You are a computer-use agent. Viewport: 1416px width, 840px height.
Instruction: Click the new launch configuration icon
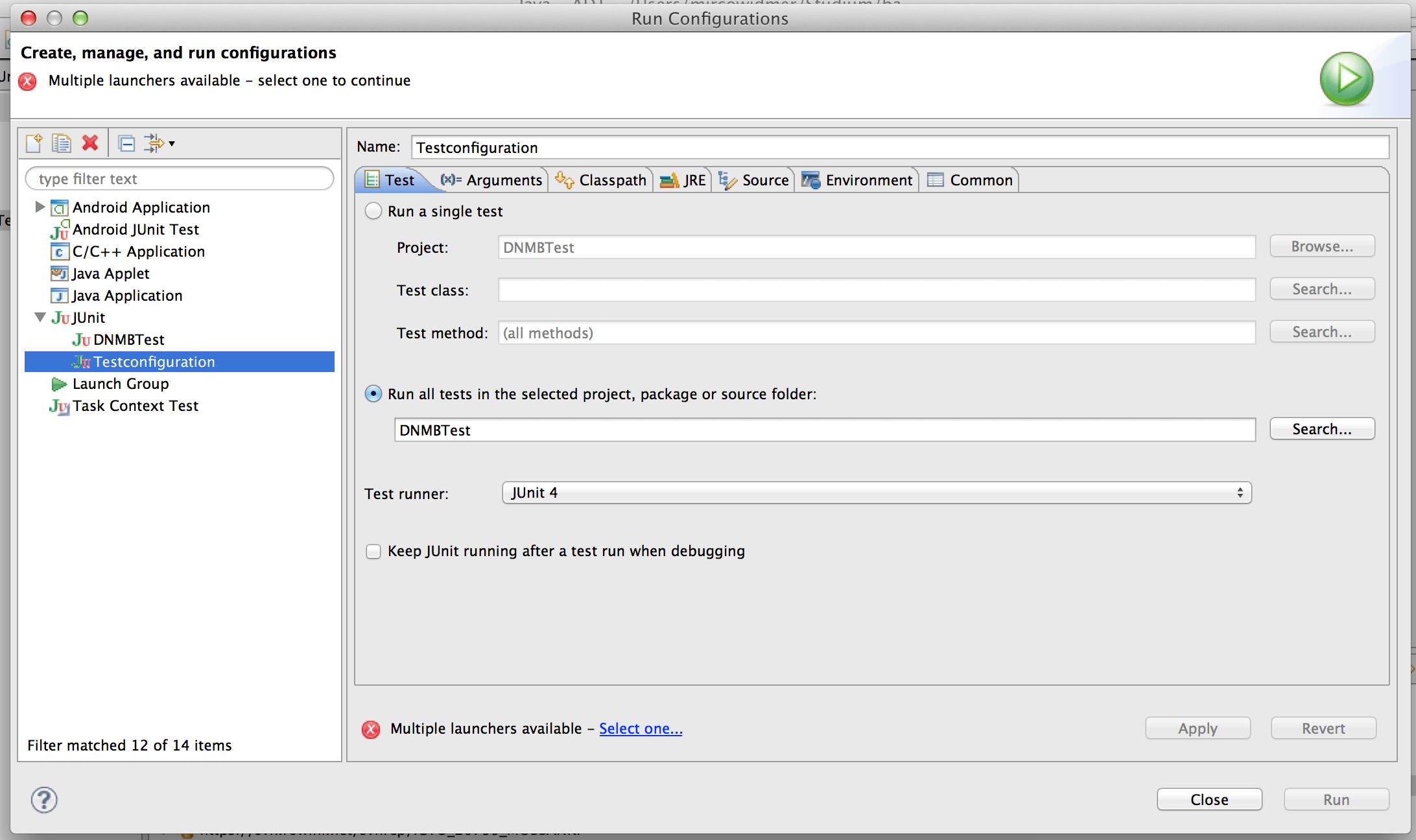(34, 143)
